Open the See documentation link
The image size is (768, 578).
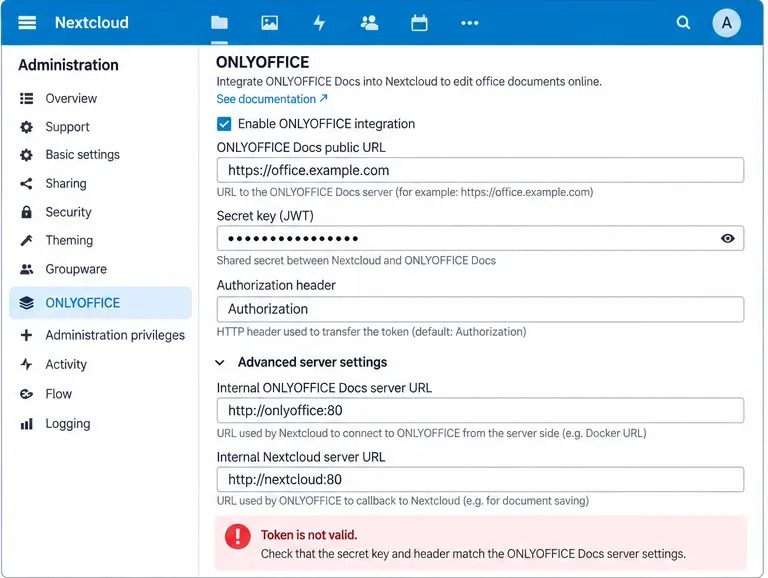pyautogui.click(x=272, y=99)
